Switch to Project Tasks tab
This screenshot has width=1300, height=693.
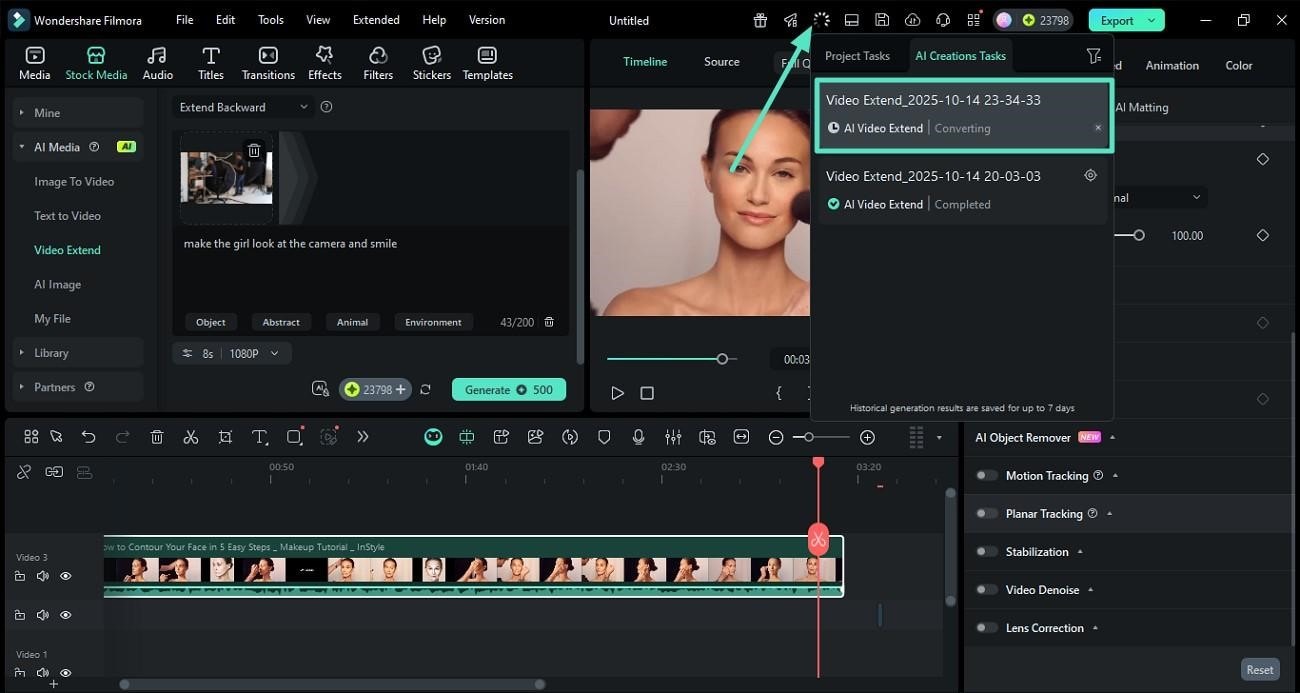(x=857, y=56)
